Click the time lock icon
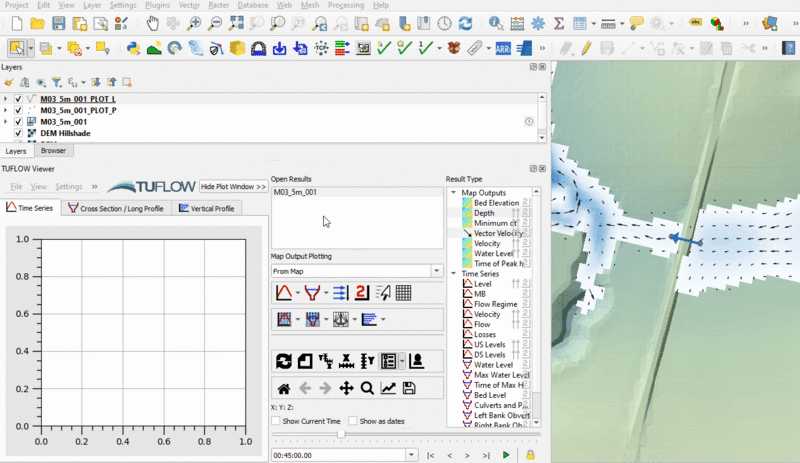800x463 pixels. [531, 455]
